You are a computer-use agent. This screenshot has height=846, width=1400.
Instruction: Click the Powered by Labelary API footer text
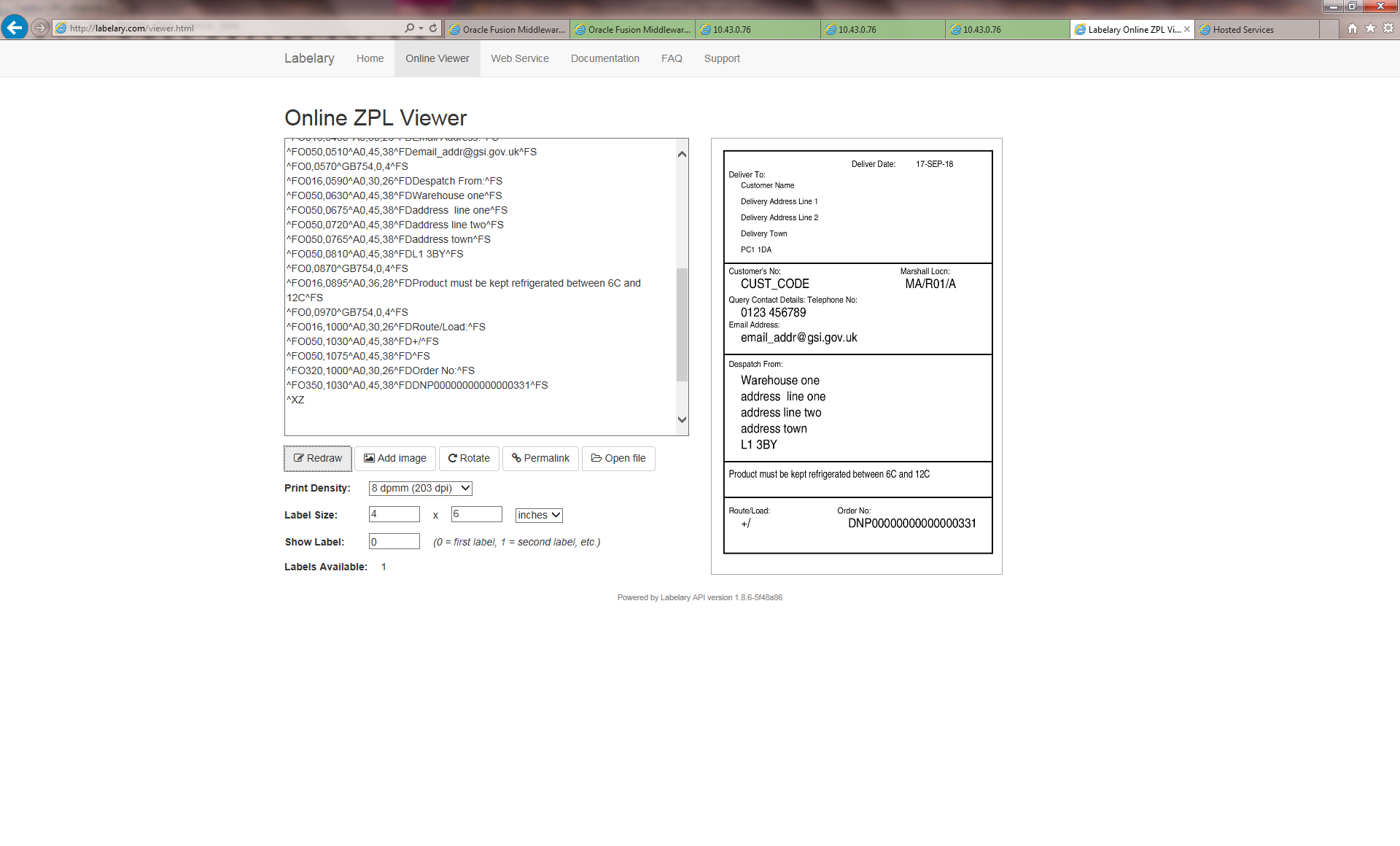pyautogui.click(x=700, y=597)
